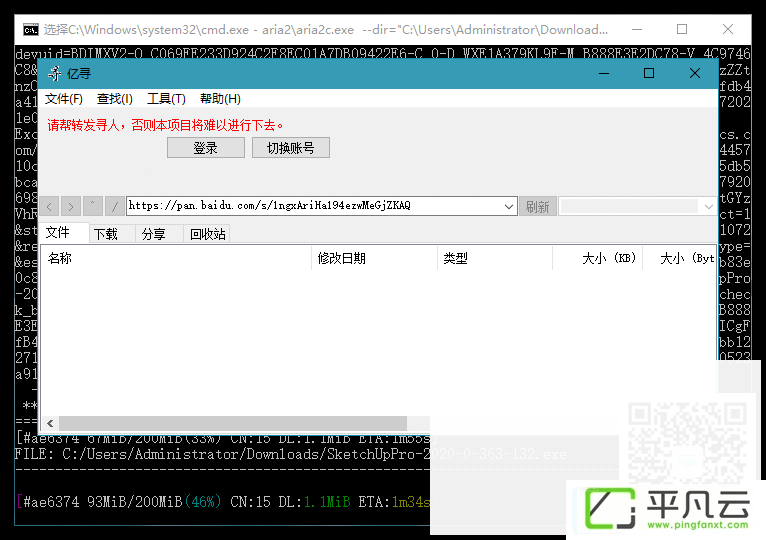Sort files by the 名称 column header
766x540 pixels.
tap(177, 259)
